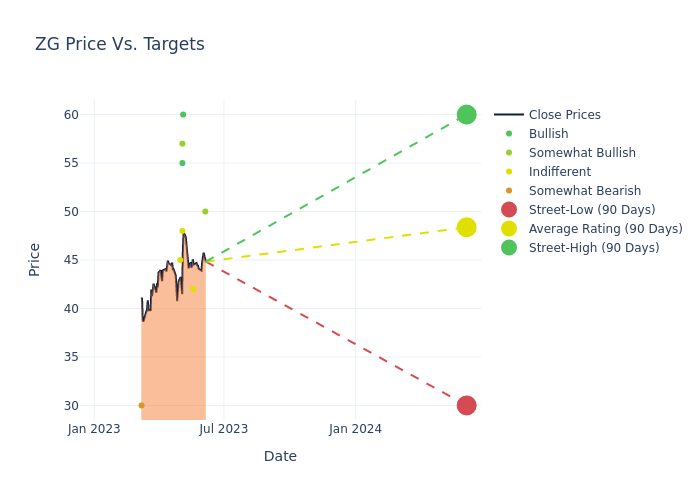
Task: Click the Jul 2023 x-axis tick label
Action: (223, 429)
